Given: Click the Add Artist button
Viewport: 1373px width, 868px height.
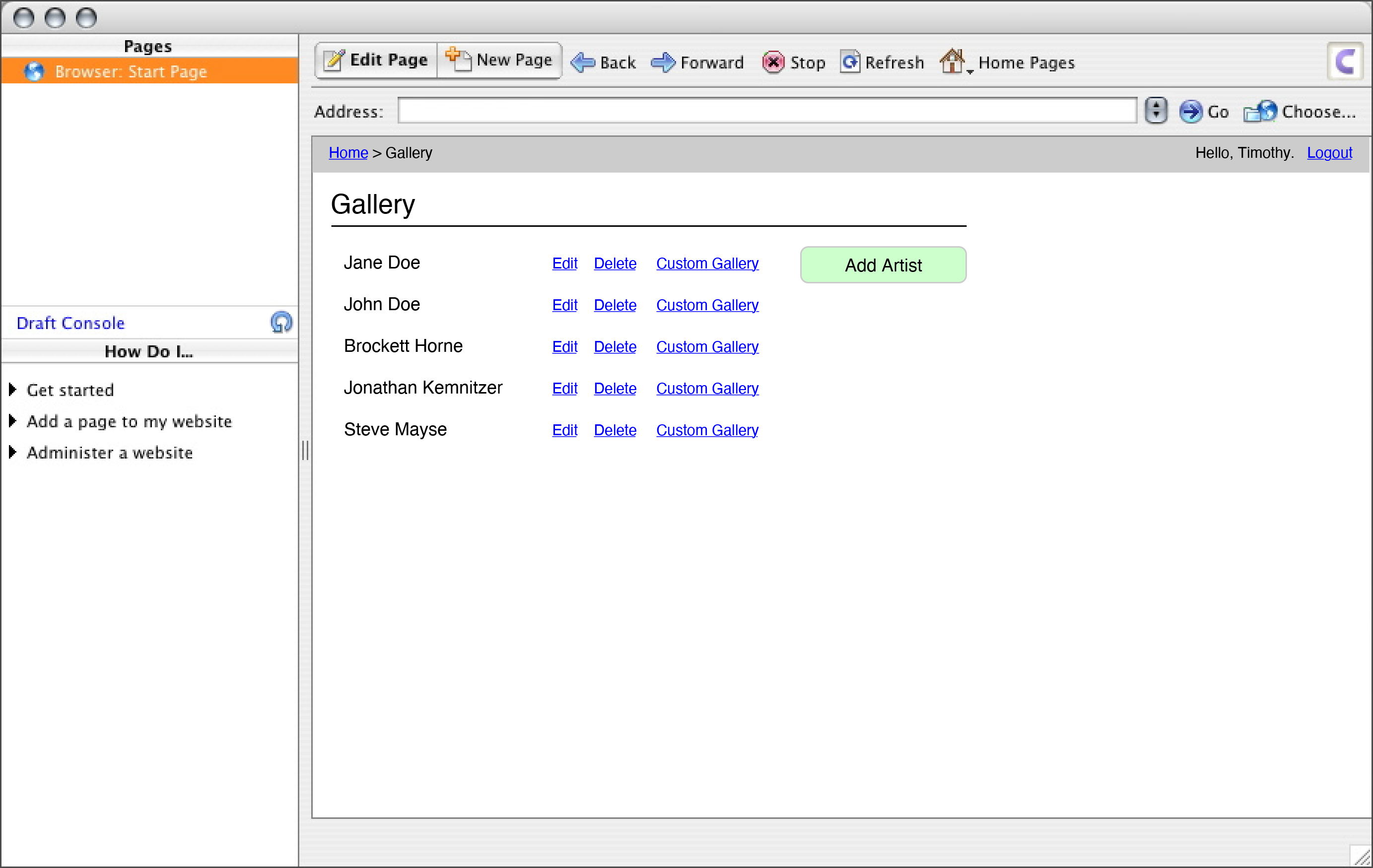Looking at the screenshot, I should click(x=882, y=265).
